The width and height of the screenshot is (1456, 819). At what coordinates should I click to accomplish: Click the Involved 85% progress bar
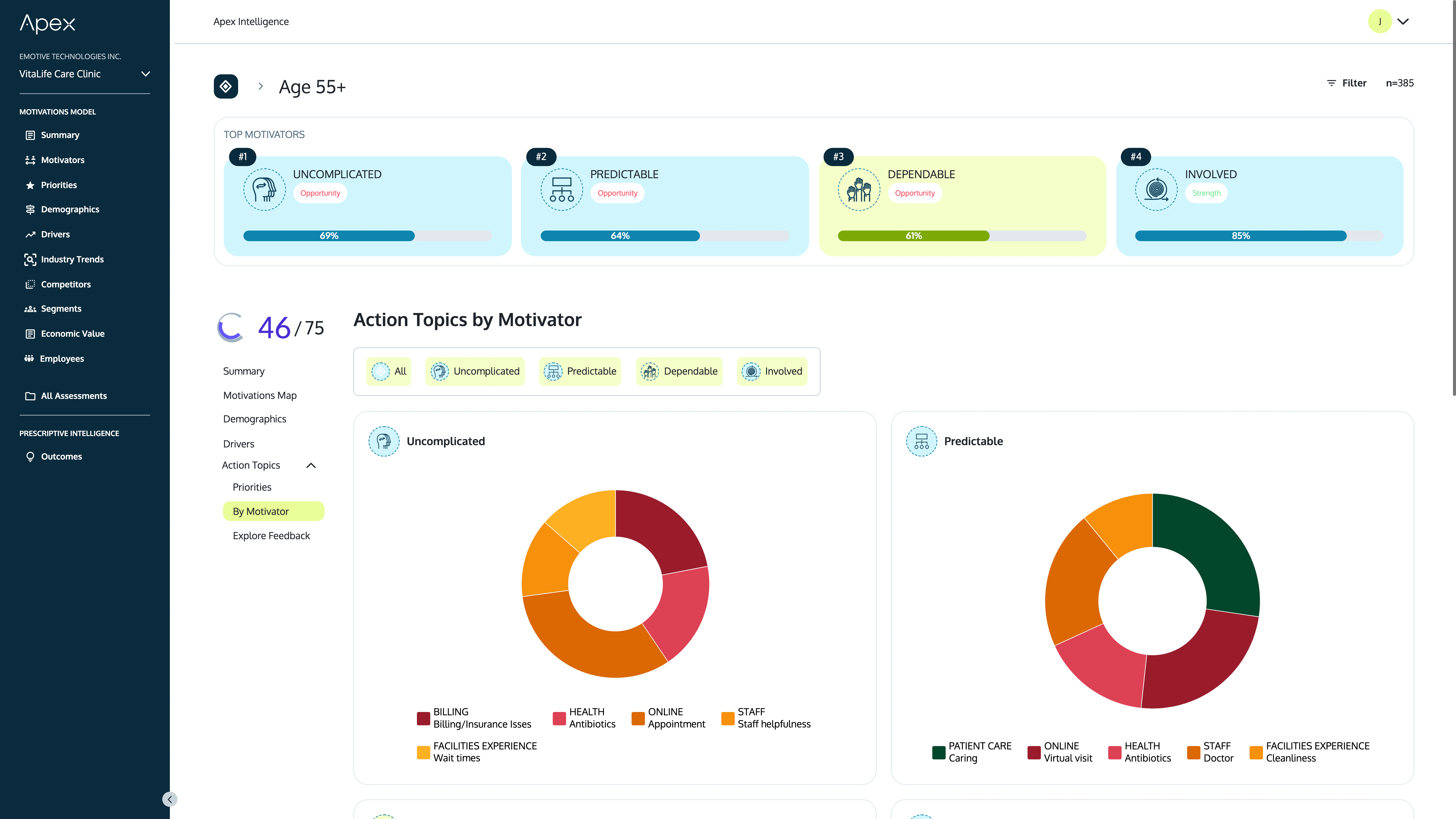point(1259,236)
